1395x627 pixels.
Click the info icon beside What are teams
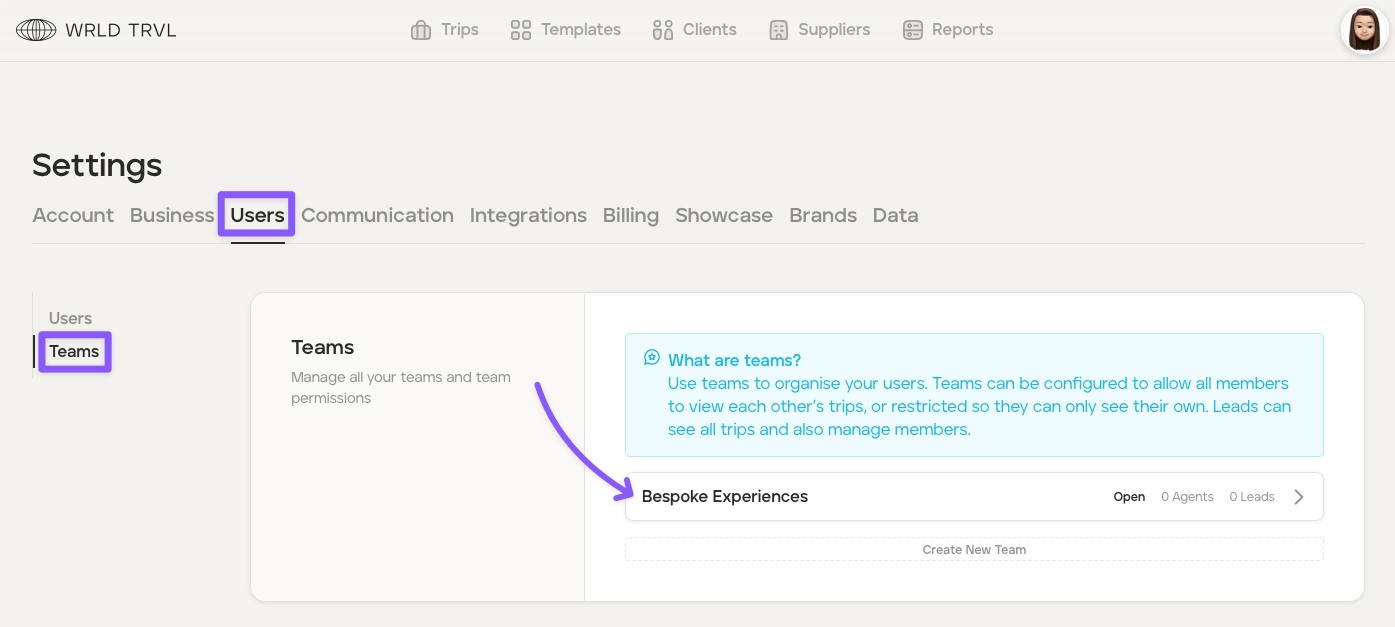pos(652,358)
